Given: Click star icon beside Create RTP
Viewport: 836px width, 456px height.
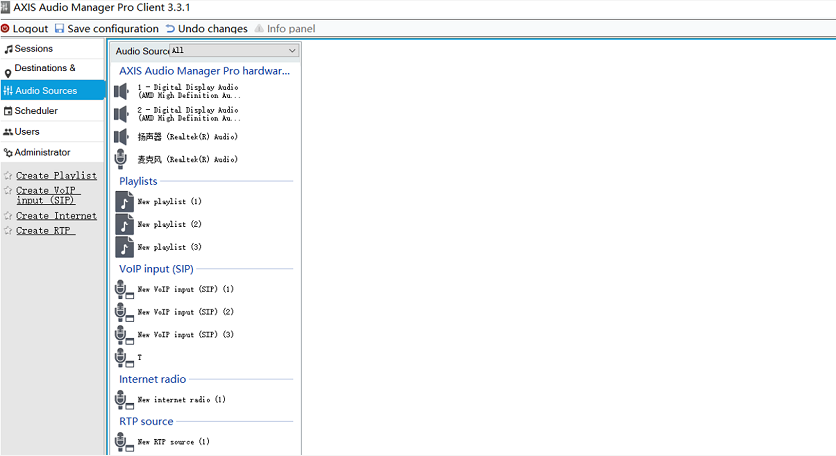Looking at the screenshot, I should [8, 231].
